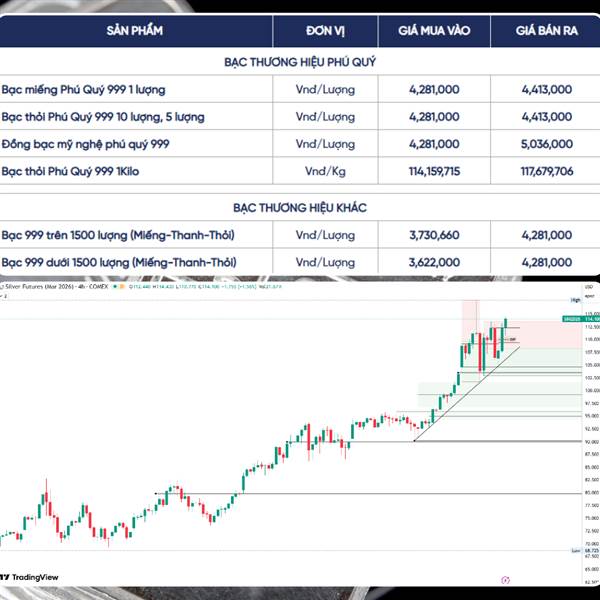Image resolution: width=600 pixels, height=600 pixels.
Task: Click buy price 3,730,660
Action: [434, 235]
